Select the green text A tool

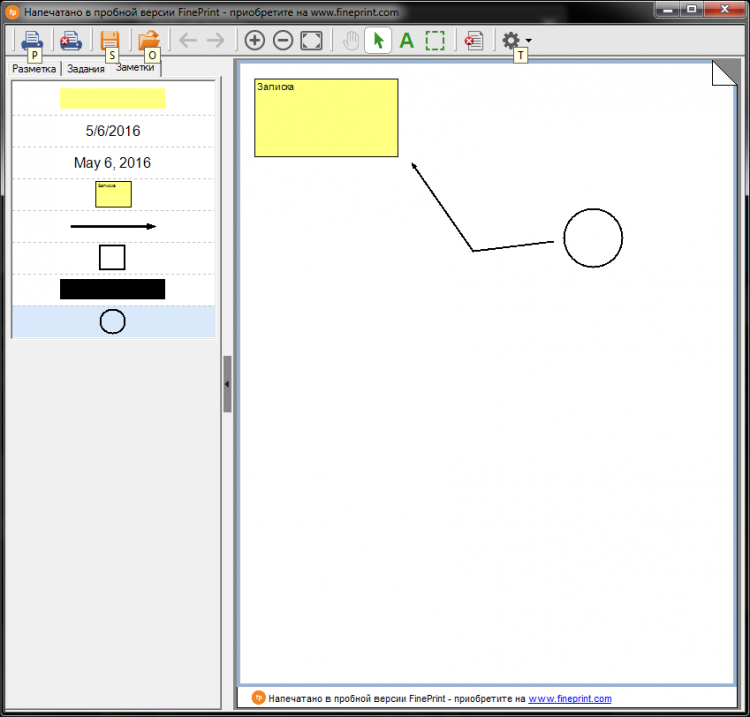(x=406, y=40)
